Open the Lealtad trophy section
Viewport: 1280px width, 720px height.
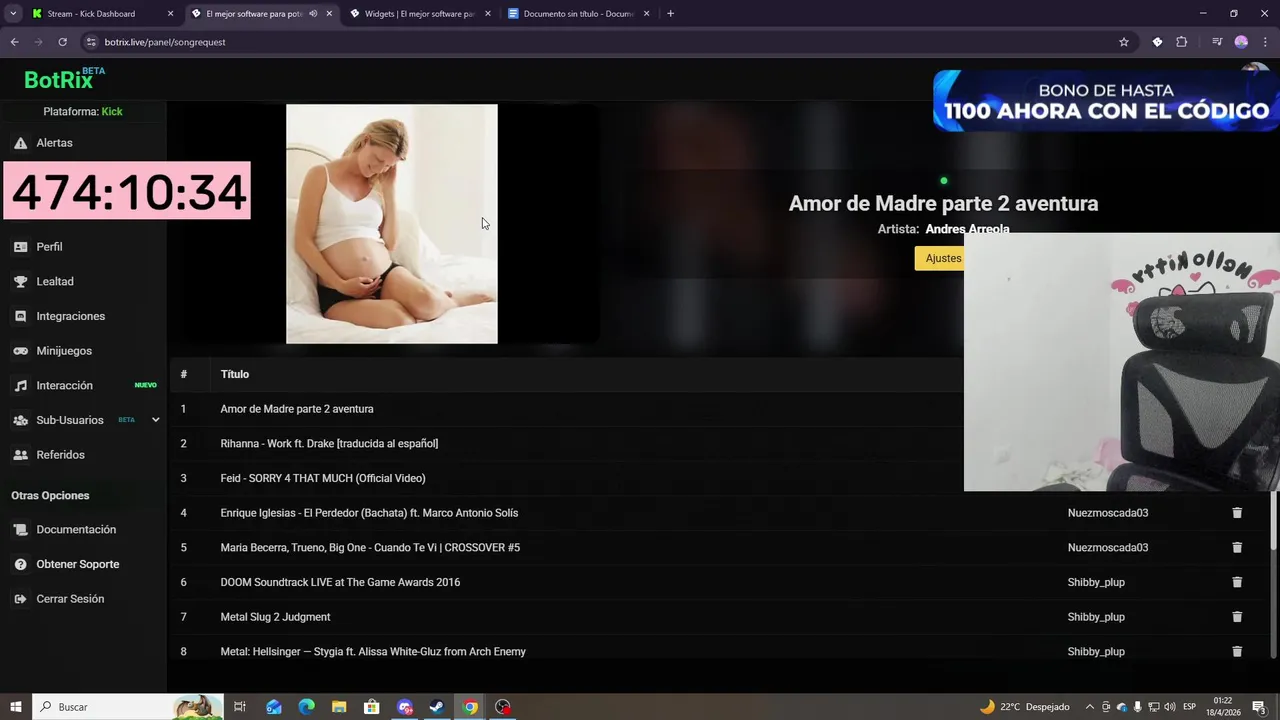click(x=54, y=282)
